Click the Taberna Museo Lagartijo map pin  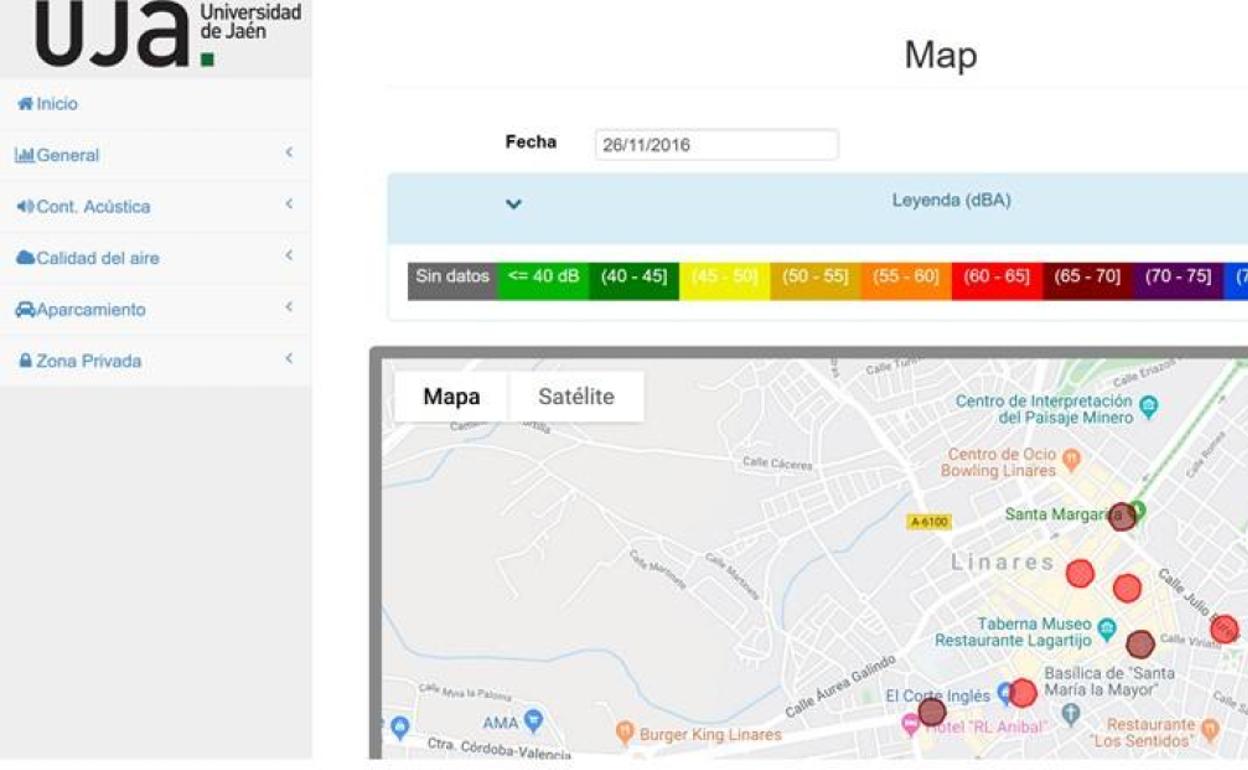[x=1106, y=629]
